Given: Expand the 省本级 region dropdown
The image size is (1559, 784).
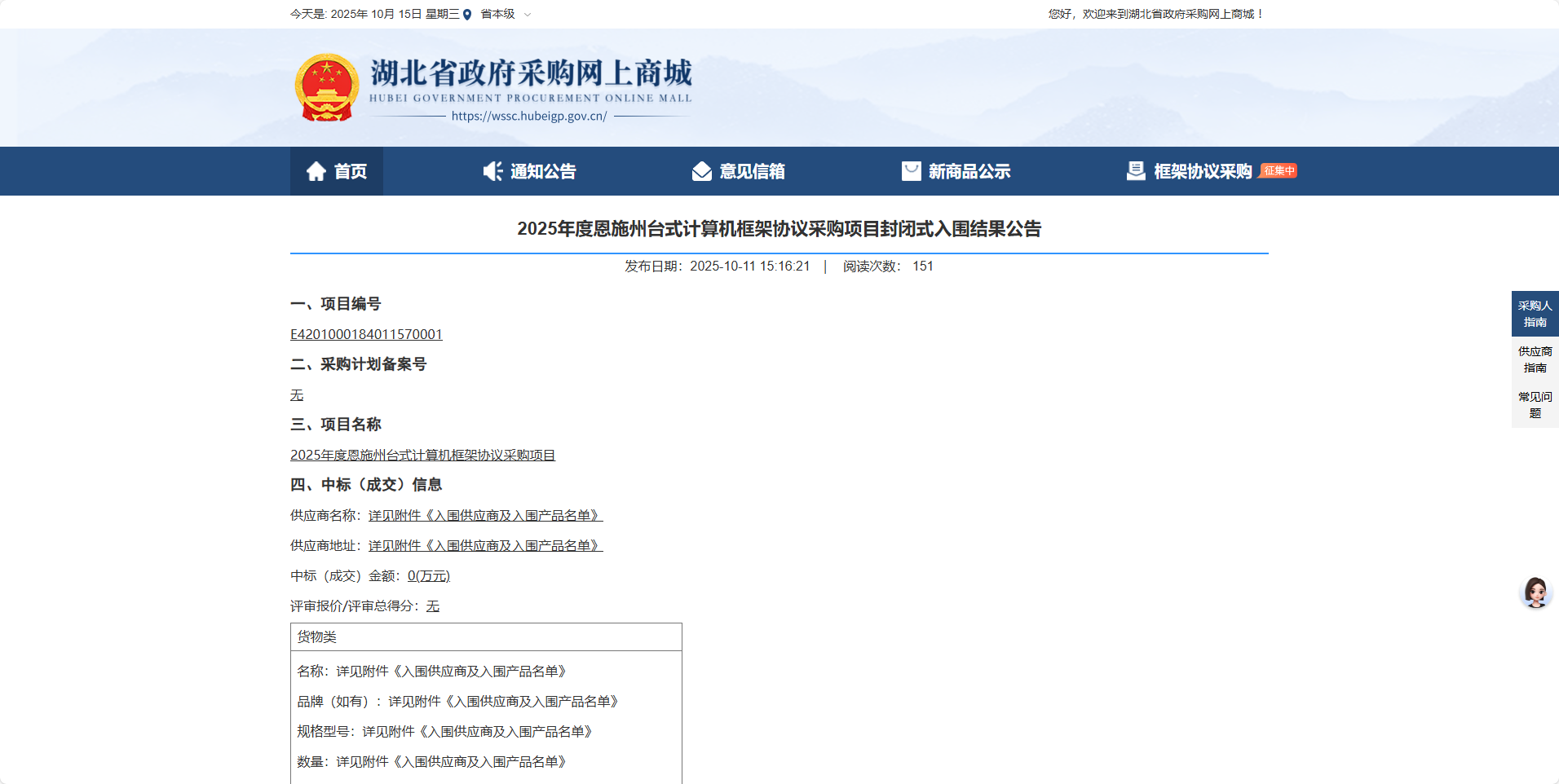Looking at the screenshot, I should pos(497,14).
